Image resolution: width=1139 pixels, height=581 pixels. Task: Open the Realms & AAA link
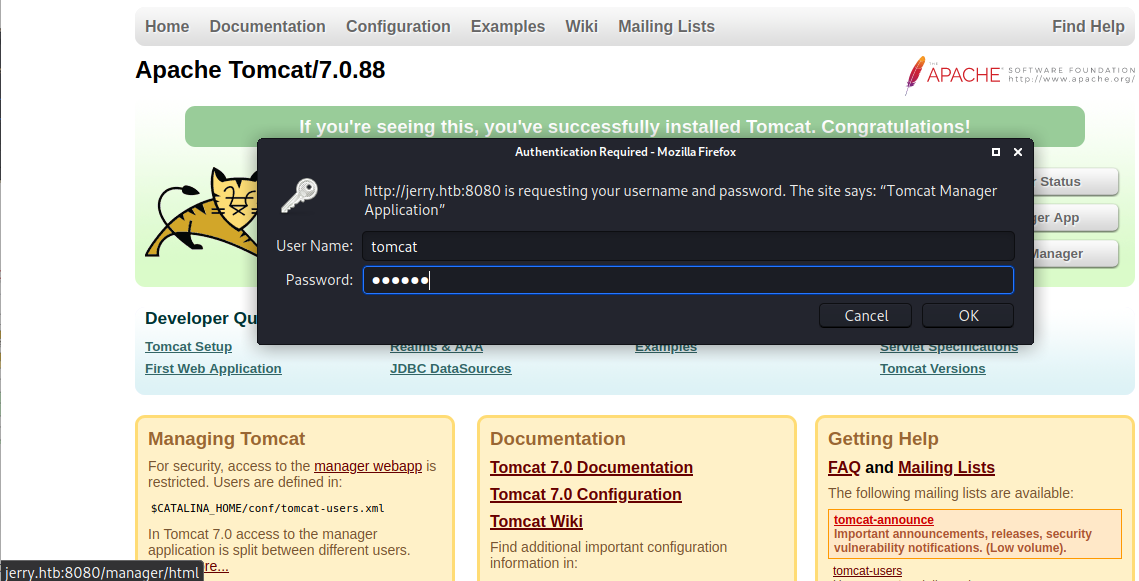click(x=437, y=346)
